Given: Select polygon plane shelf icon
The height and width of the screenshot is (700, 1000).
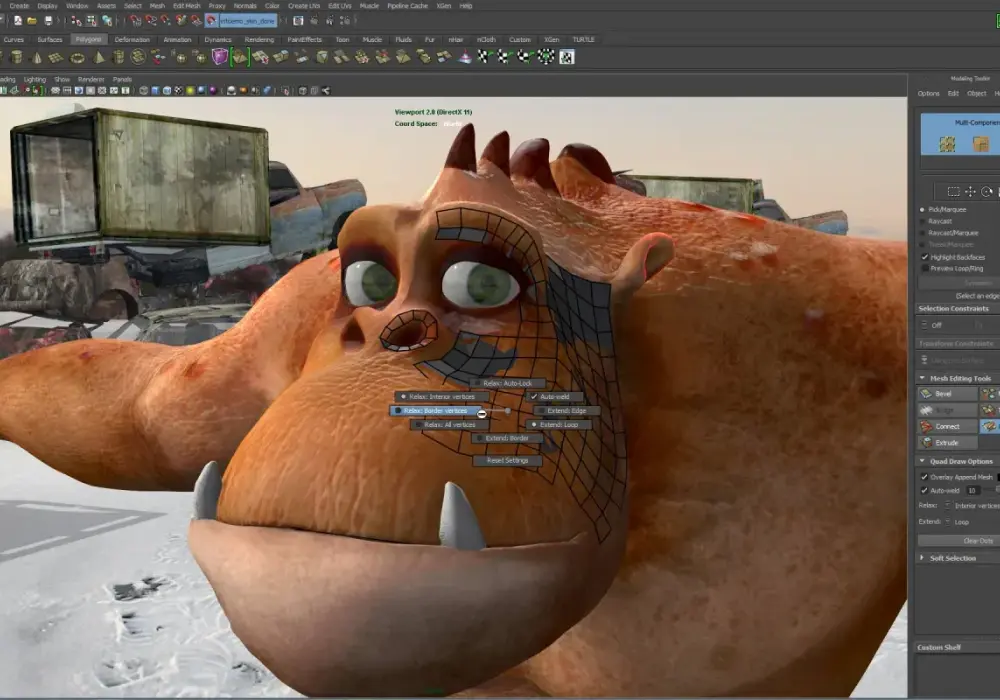Looking at the screenshot, I should pos(56,57).
